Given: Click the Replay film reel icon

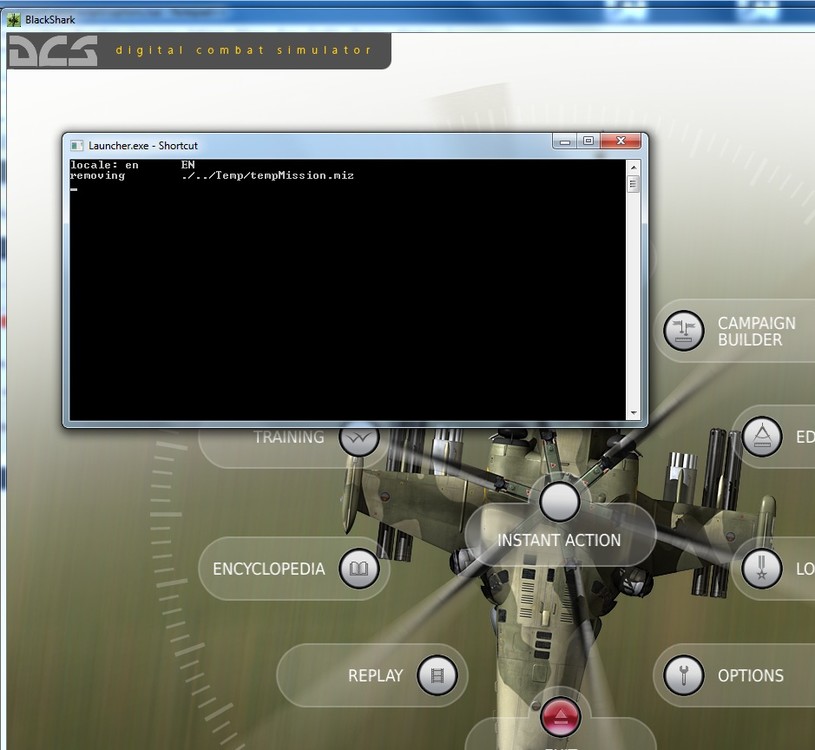Looking at the screenshot, I should [437, 675].
